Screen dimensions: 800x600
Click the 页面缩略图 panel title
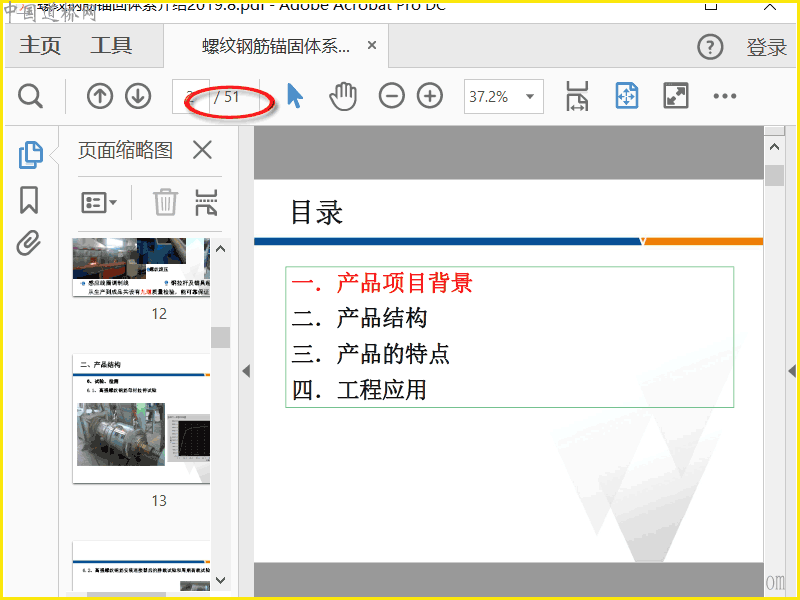tap(126, 151)
